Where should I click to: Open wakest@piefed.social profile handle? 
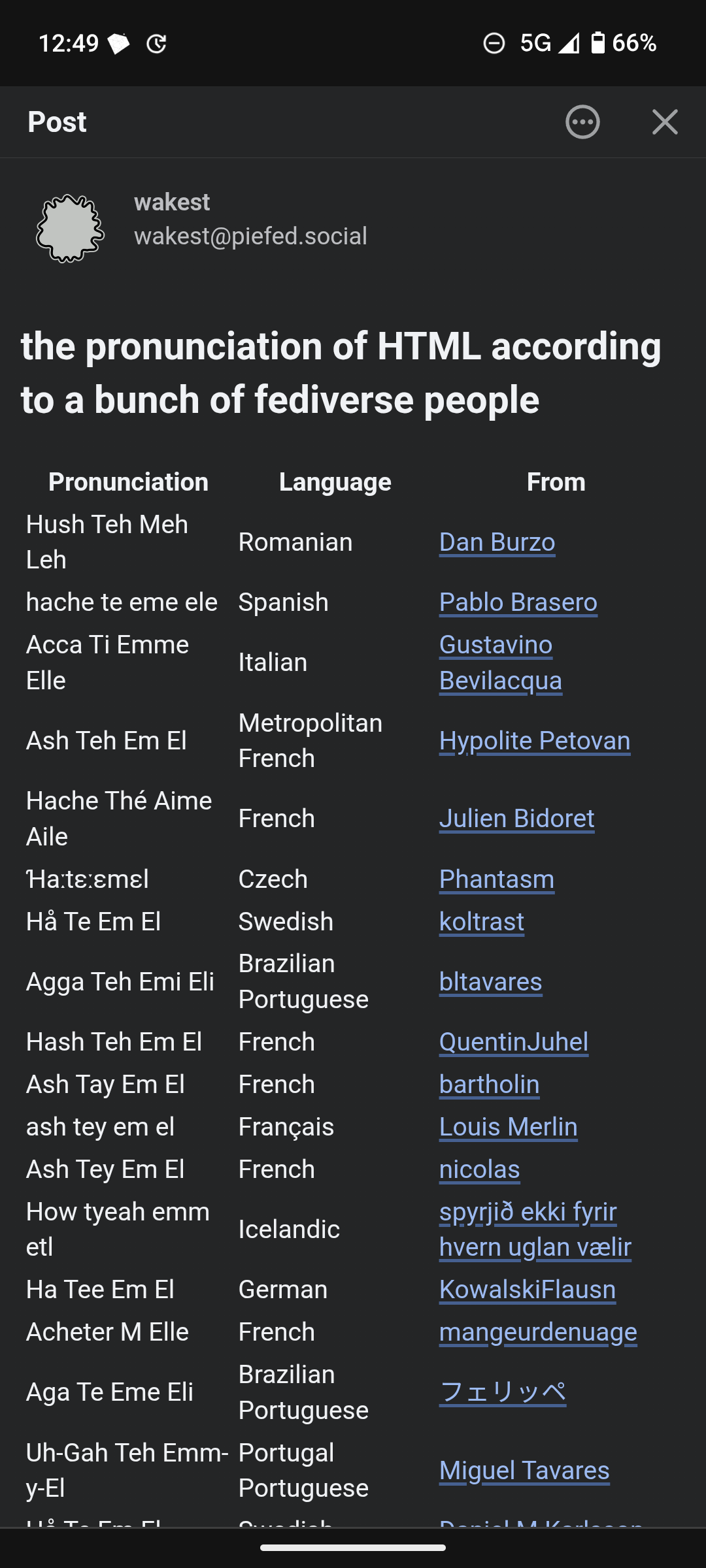click(251, 236)
